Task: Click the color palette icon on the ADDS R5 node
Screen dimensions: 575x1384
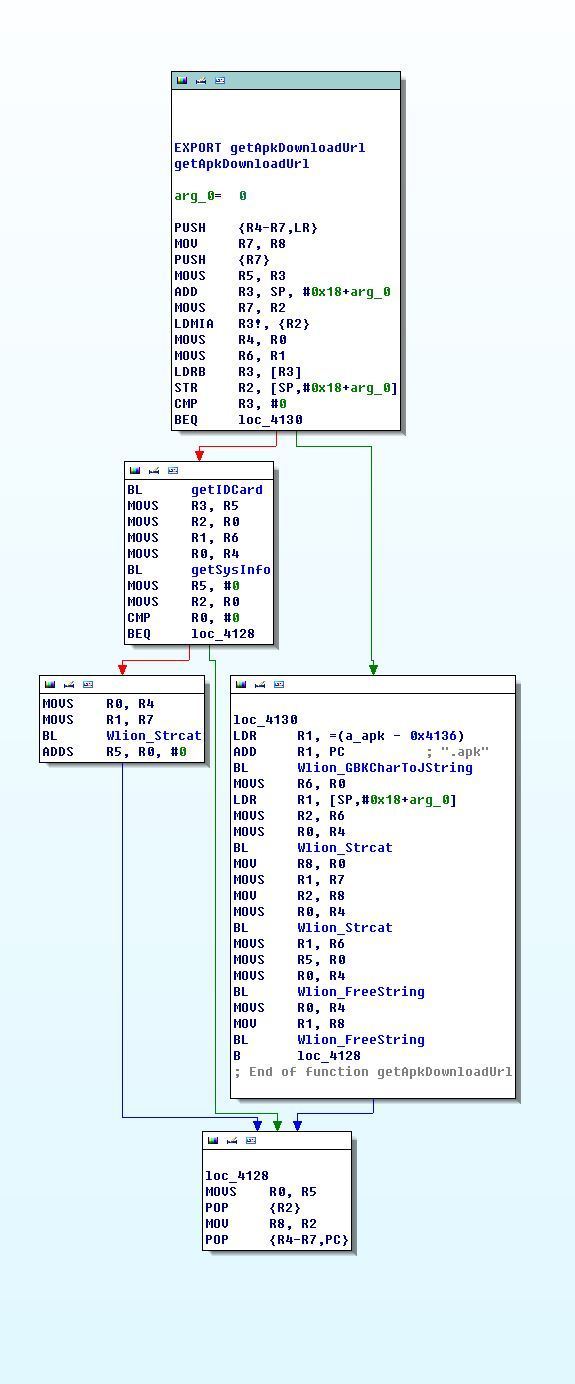Action: (x=50, y=684)
